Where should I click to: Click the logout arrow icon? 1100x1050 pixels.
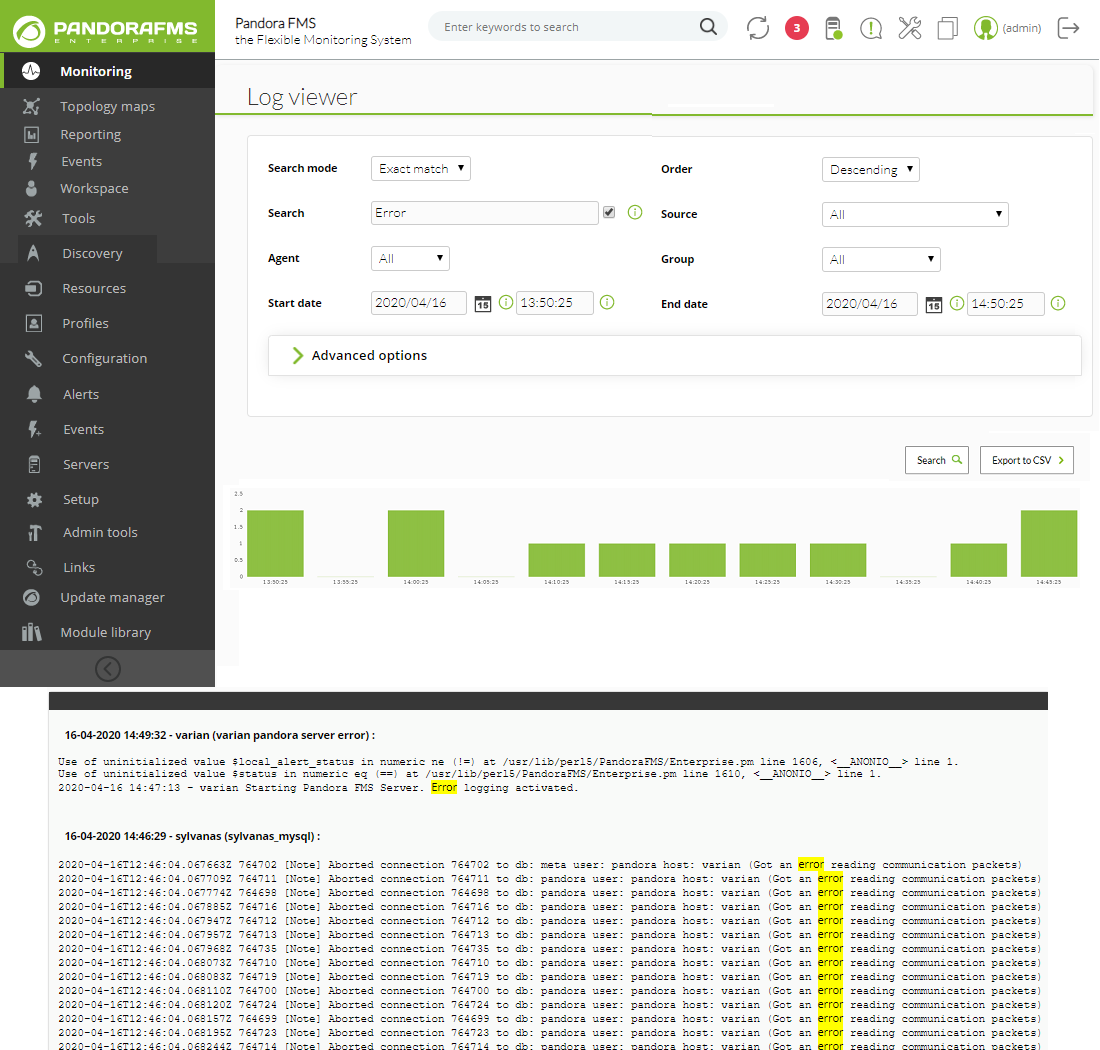(1068, 28)
